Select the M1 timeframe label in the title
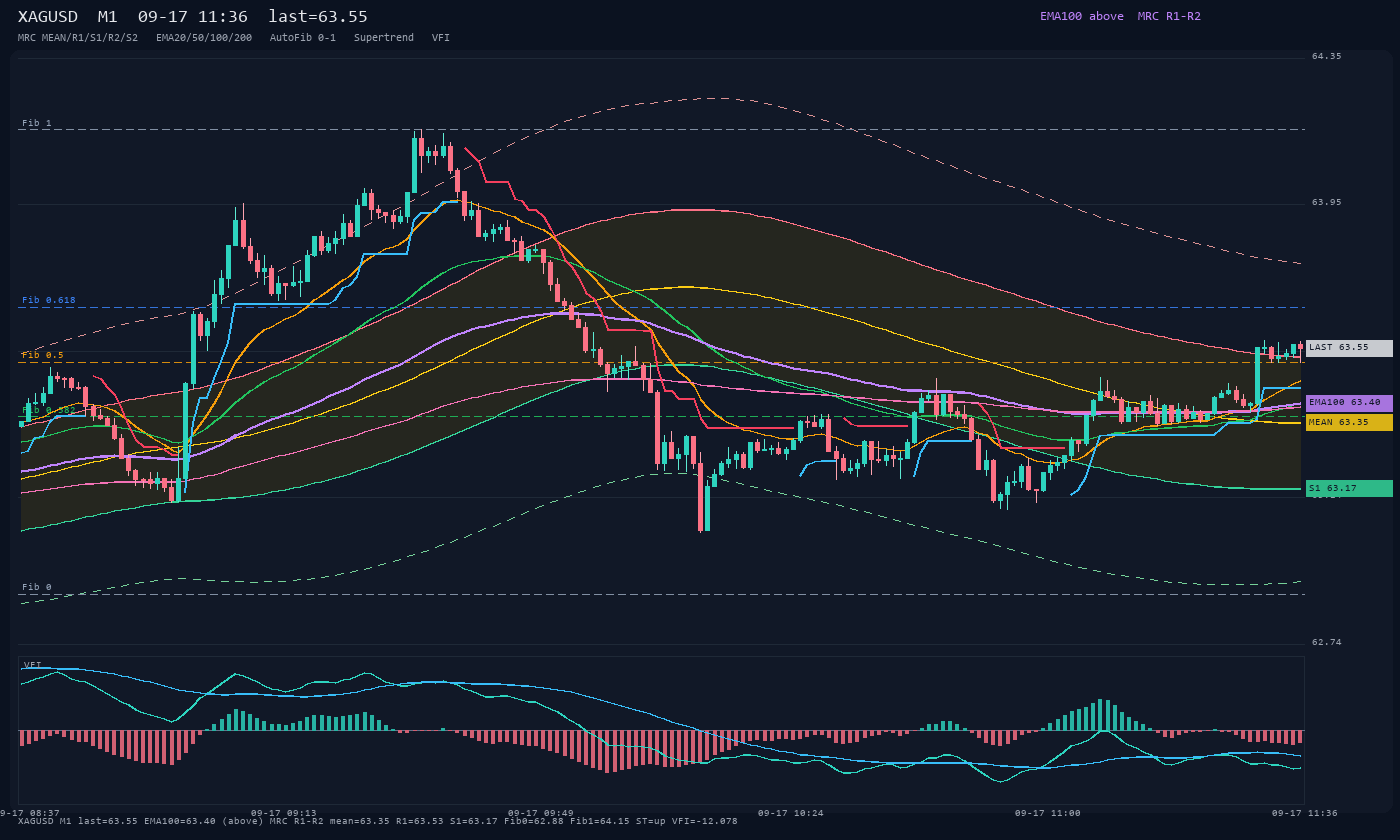 pyautogui.click(x=108, y=17)
